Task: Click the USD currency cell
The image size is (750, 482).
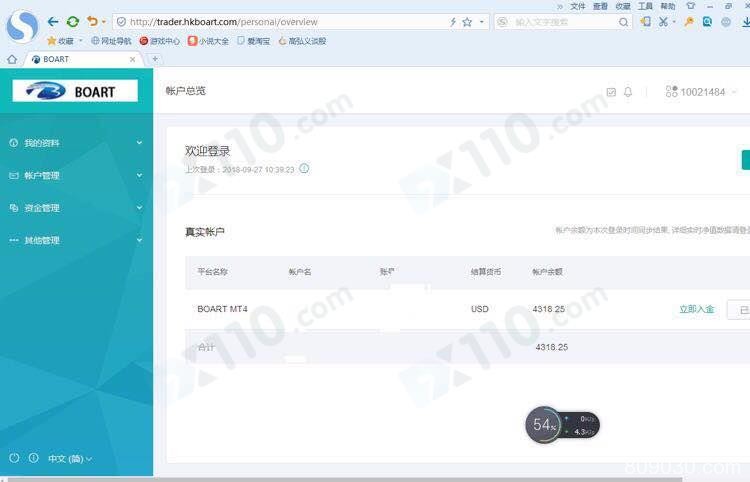Action: [480, 309]
